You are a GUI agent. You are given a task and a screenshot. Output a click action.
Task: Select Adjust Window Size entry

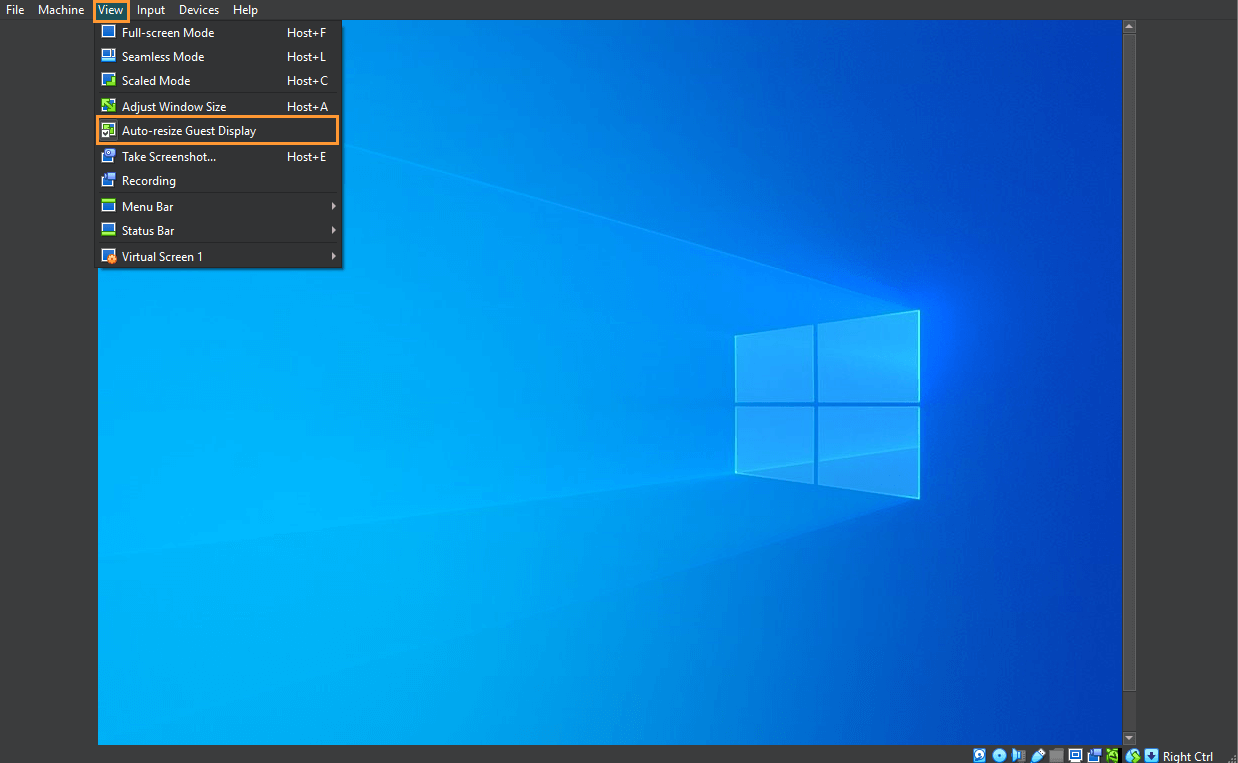click(218, 106)
